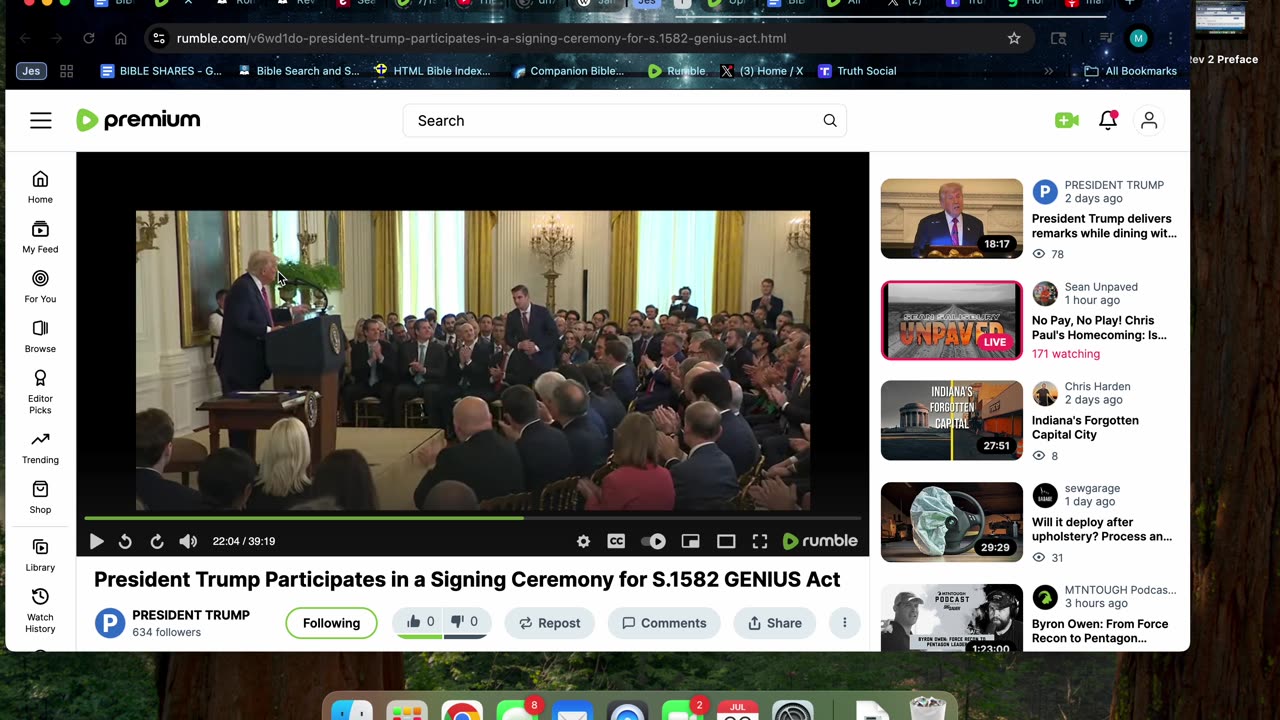Screen dimensions: 1280x720
Task: Open the Rumble hamburger menu
Action: coord(40,121)
